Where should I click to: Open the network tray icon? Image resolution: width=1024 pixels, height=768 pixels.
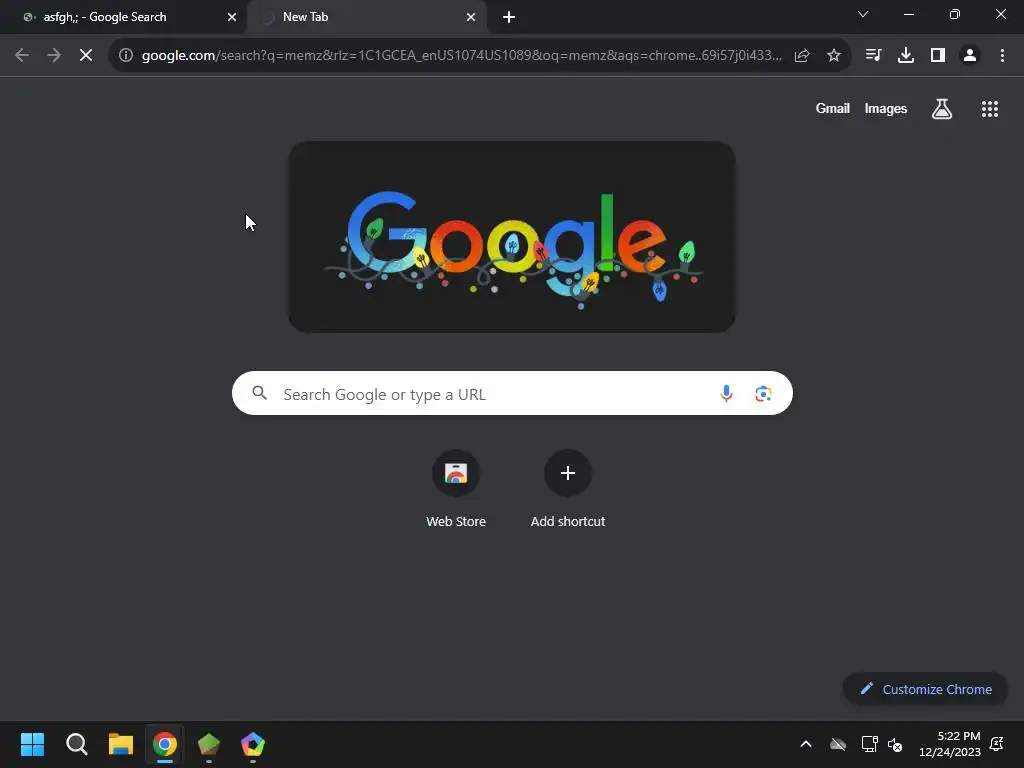tap(869, 744)
